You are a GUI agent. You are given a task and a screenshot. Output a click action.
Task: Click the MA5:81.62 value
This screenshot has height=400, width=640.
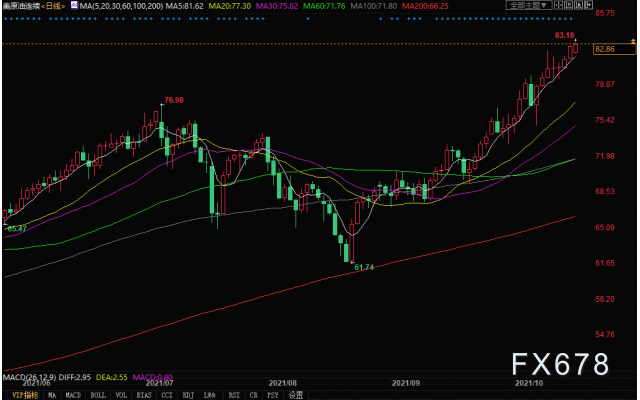coord(184,6)
